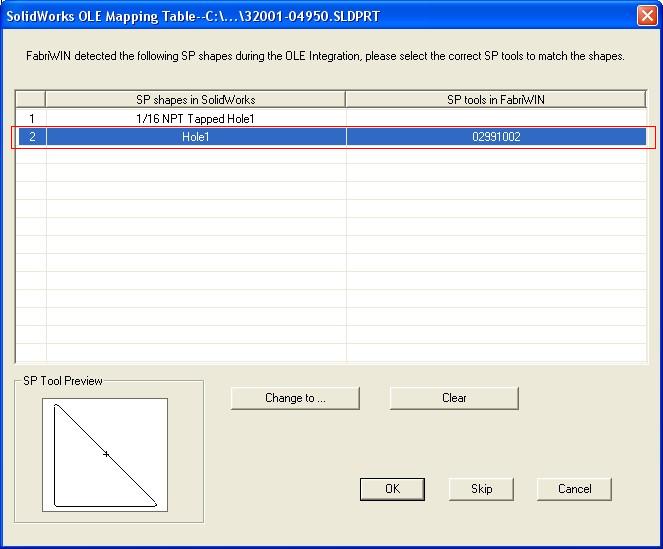The height and width of the screenshot is (549, 663).
Task: Select the 1/16 NPT Tapped Hole1 shape cell
Action: [x=196, y=119]
